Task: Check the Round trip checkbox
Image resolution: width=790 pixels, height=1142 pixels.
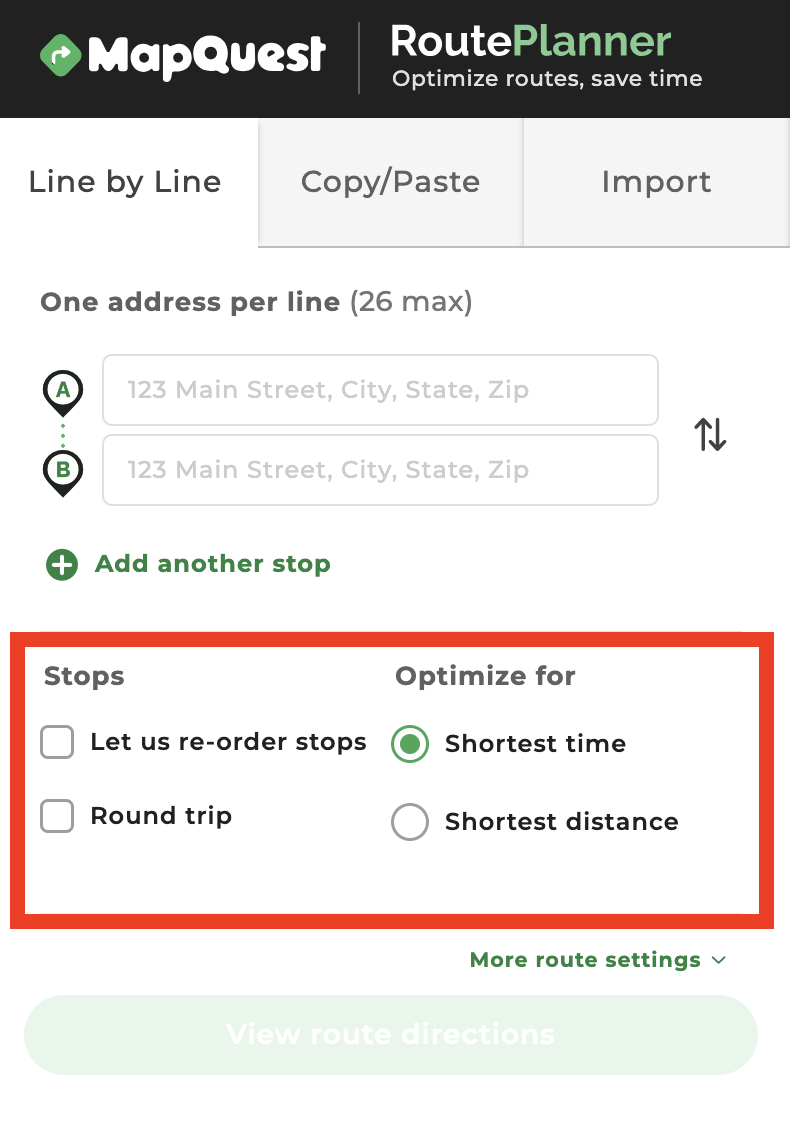Action: coord(57,816)
